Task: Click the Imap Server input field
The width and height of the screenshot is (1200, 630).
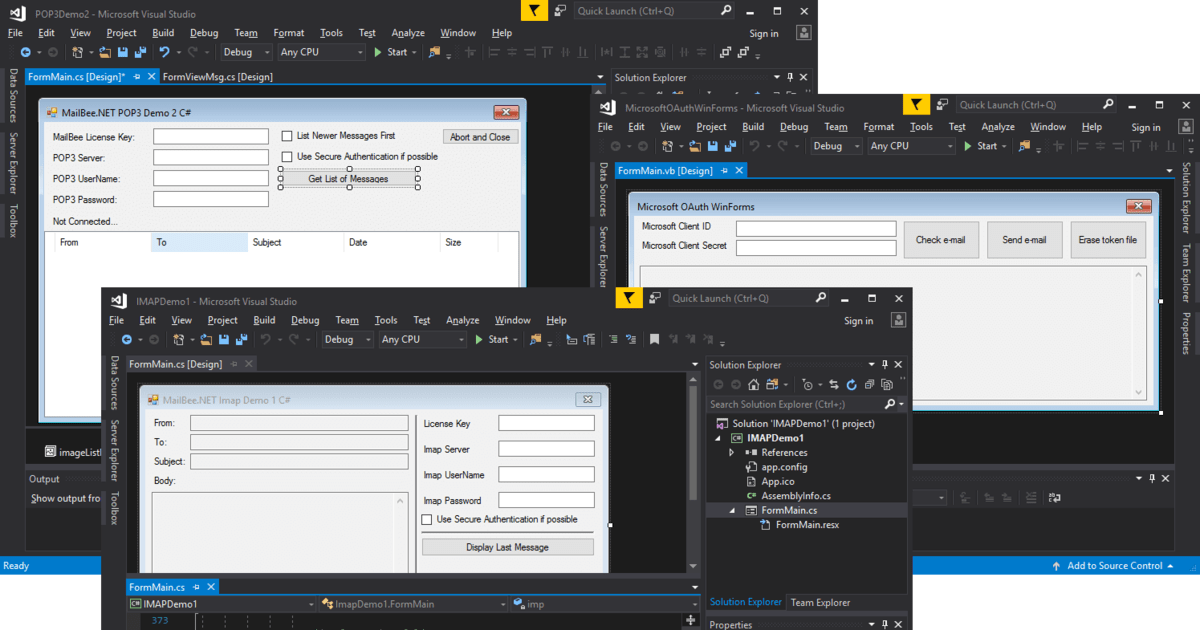Action: pyautogui.click(x=546, y=448)
